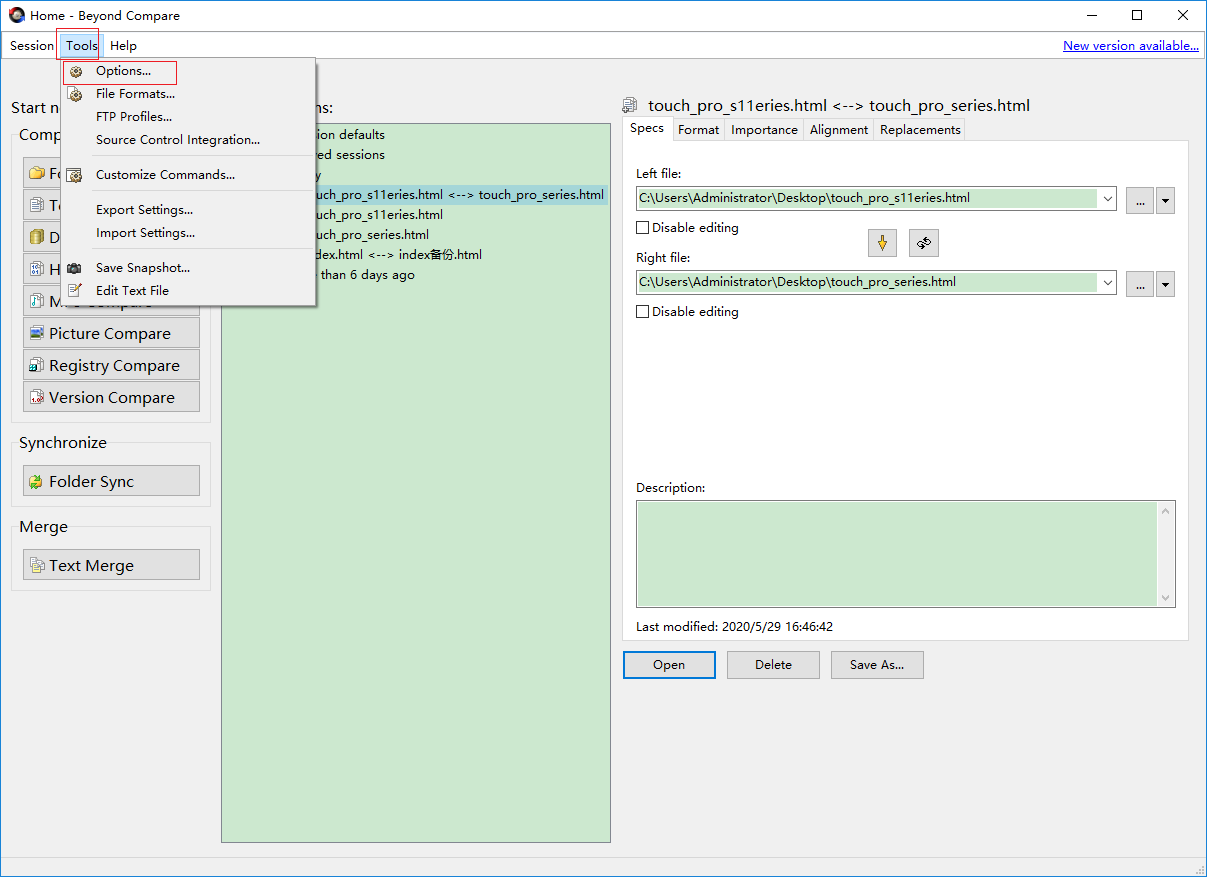This screenshot has width=1207, height=877.
Task: Switch to the Alignment tab
Action: (x=839, y=130)
